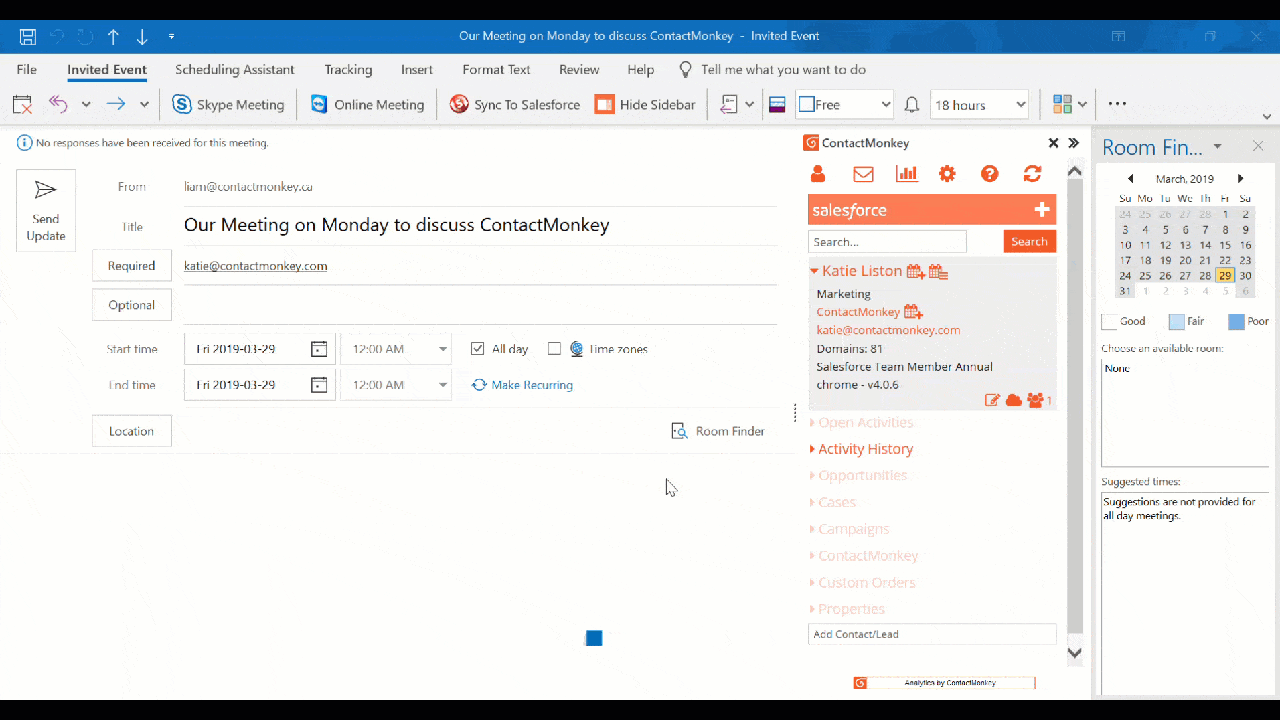Viewport: 1280px width, 720px height.
Task: Open the ContactMonkey help question mark
Action: coord(990,174)
